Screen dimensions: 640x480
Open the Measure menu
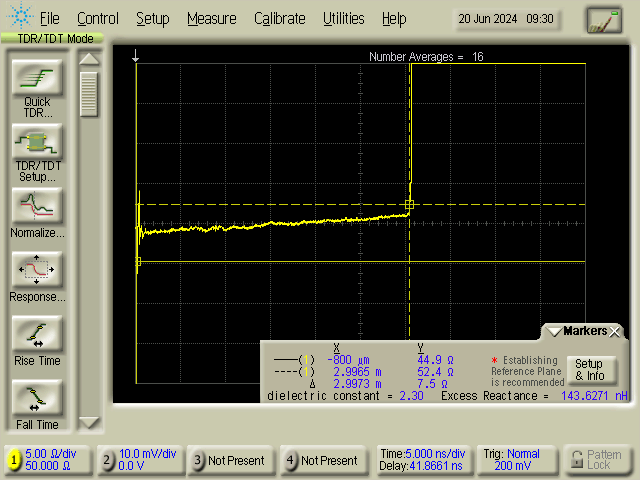pyautogui.click(x=211, y=19)
